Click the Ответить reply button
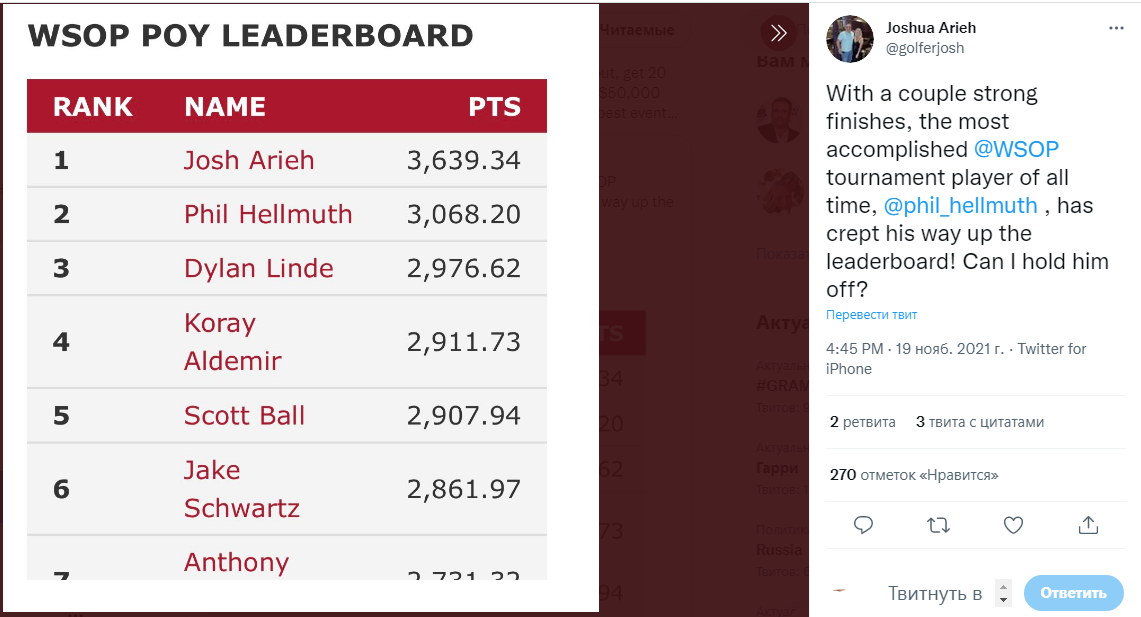 click(1073, 593)
